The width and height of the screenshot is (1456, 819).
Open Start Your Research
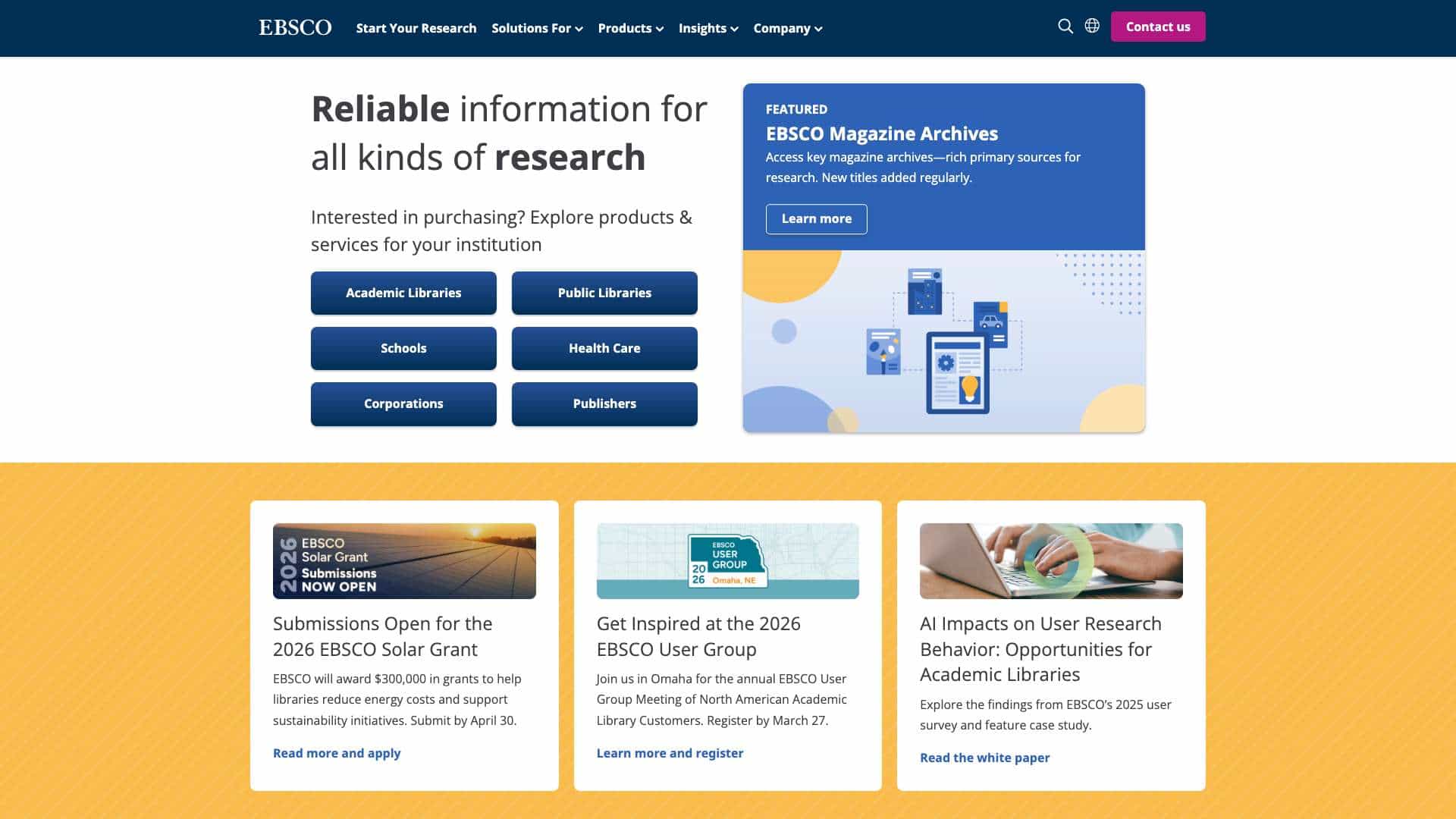pos(416,28)
